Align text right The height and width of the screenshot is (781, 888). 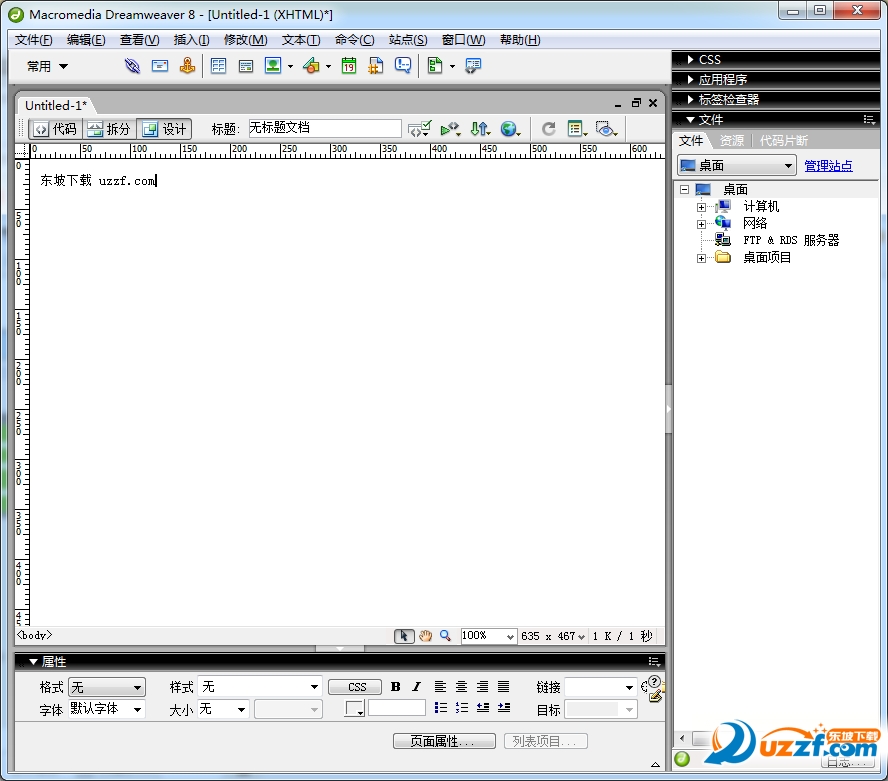tap(483, 687)
